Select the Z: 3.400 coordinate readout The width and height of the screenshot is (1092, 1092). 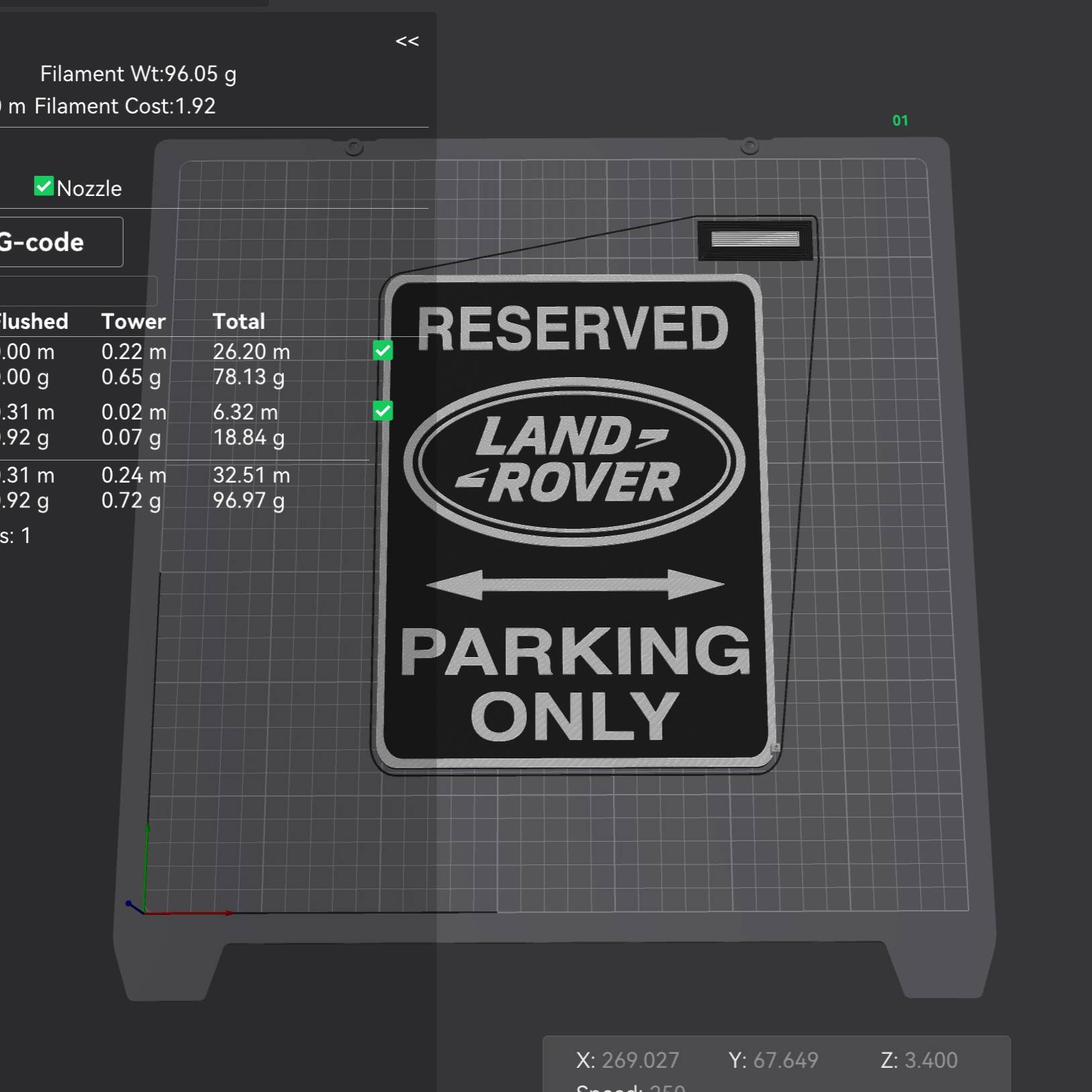click(x=919, y=1060)
